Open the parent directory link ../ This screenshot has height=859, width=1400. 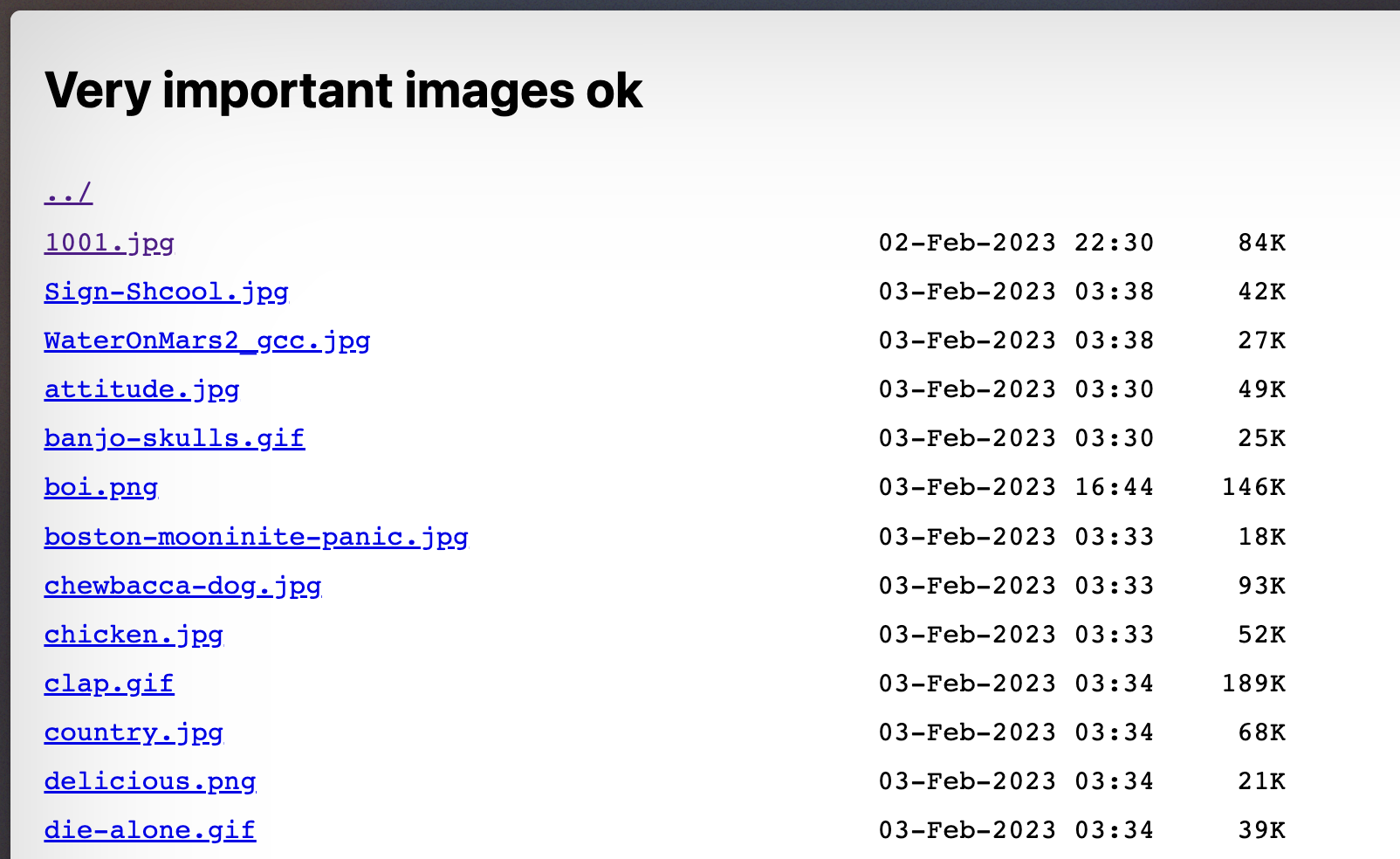point(68,192)
